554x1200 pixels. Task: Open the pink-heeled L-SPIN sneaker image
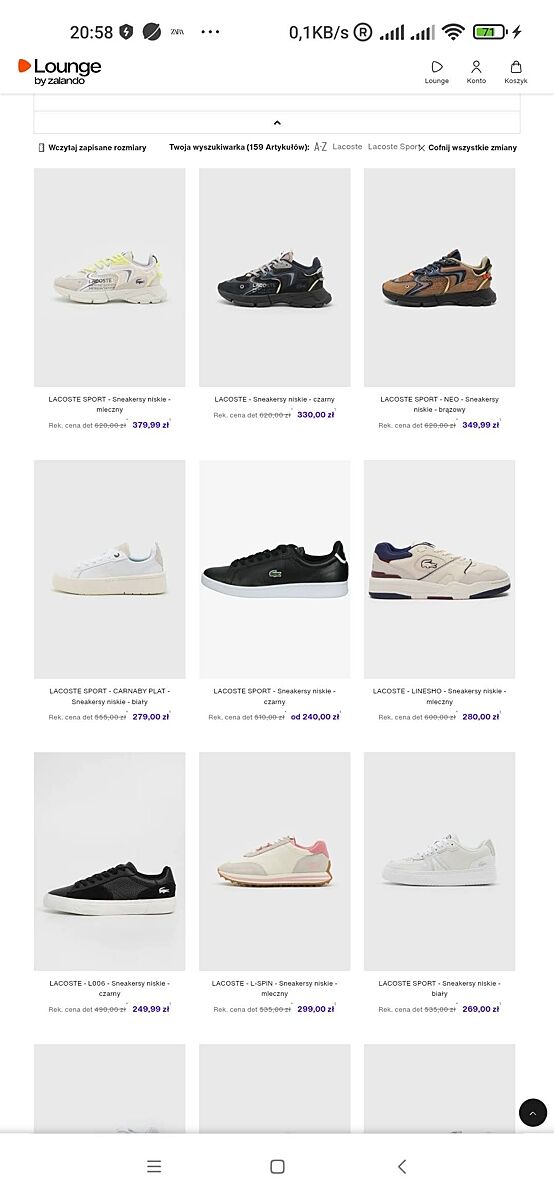[275, 861]
